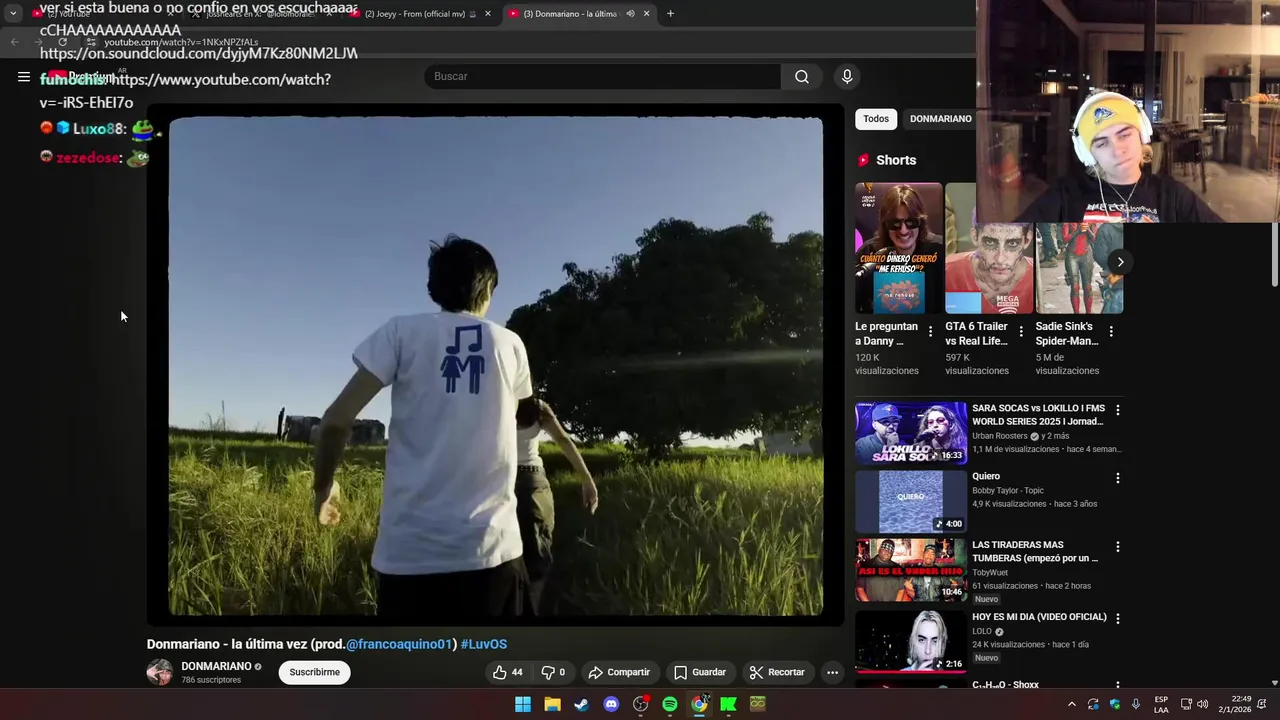Screen dimensions: 1280x720
Task: Open the clock and date panel
Action: tap(1235, 704)
